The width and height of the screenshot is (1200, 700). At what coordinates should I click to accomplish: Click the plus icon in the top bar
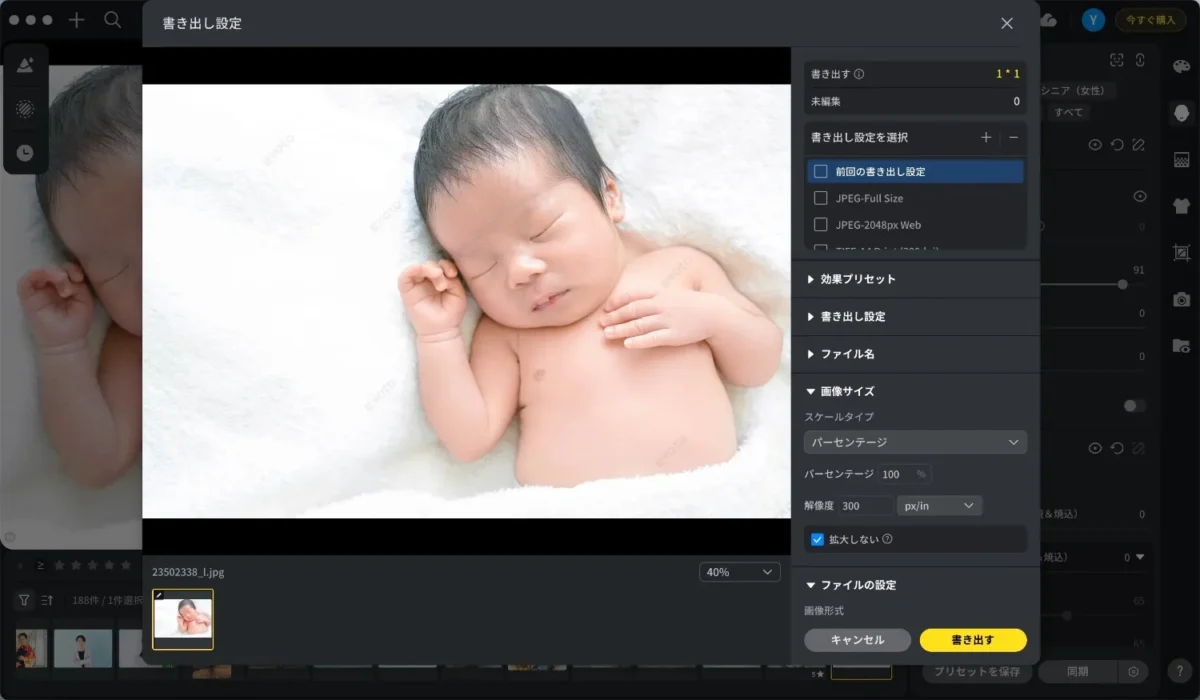(x=77, y=20)
